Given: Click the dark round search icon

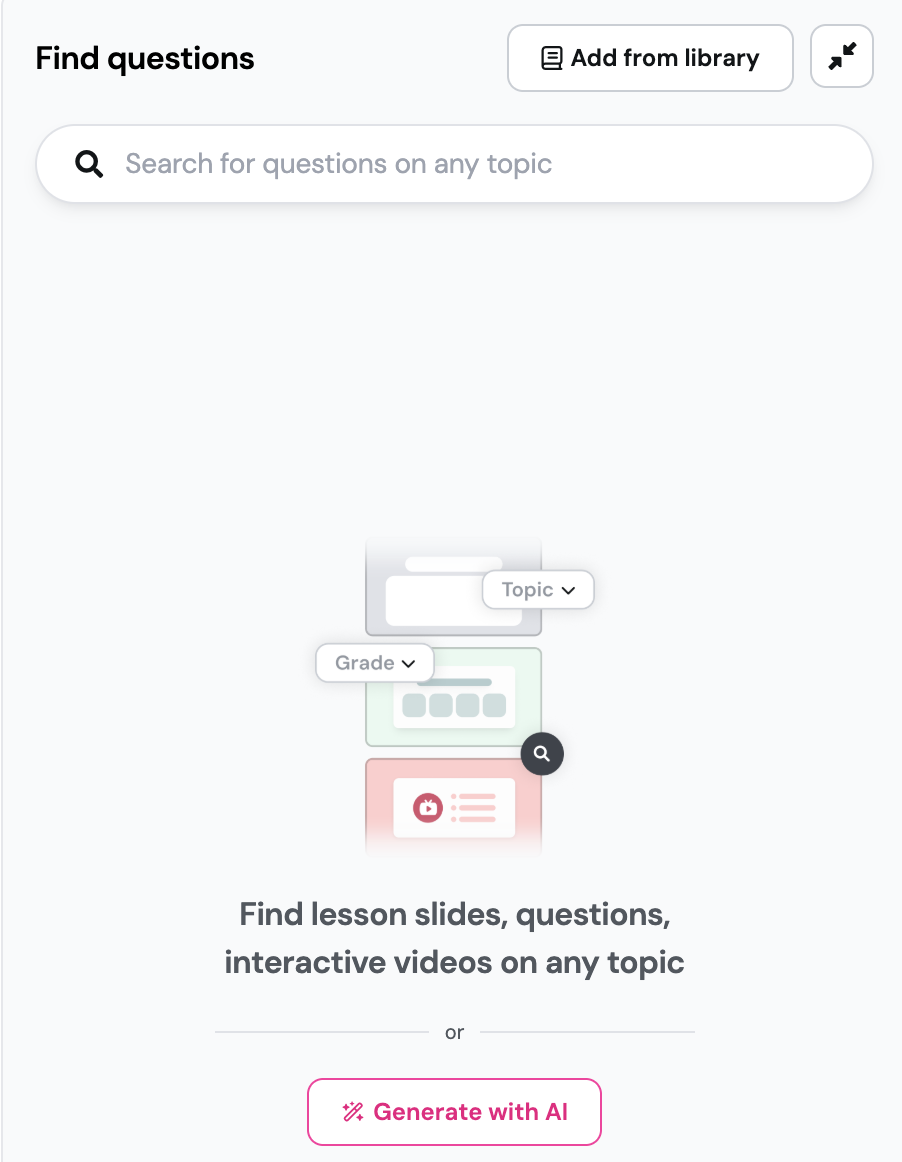Looking at the screenshot, I should tap(542, 754).
